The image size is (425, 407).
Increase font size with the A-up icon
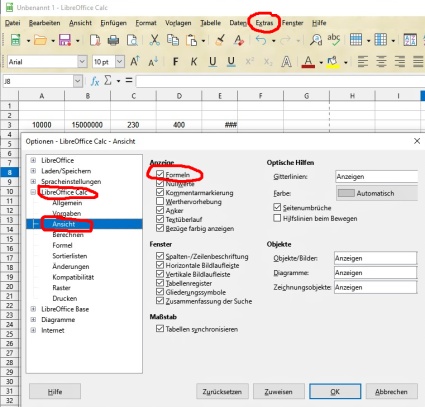click(x=135, y=61)
